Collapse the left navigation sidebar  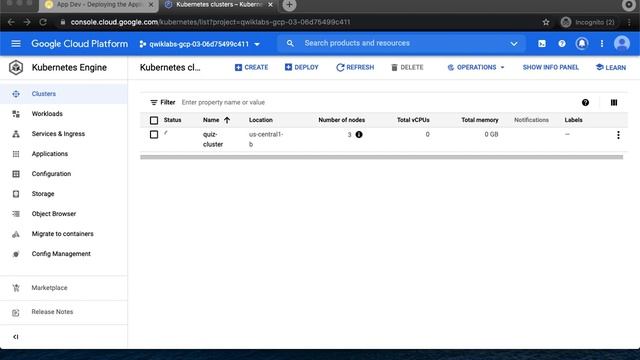pyautogui.click(x=16, y=337)
